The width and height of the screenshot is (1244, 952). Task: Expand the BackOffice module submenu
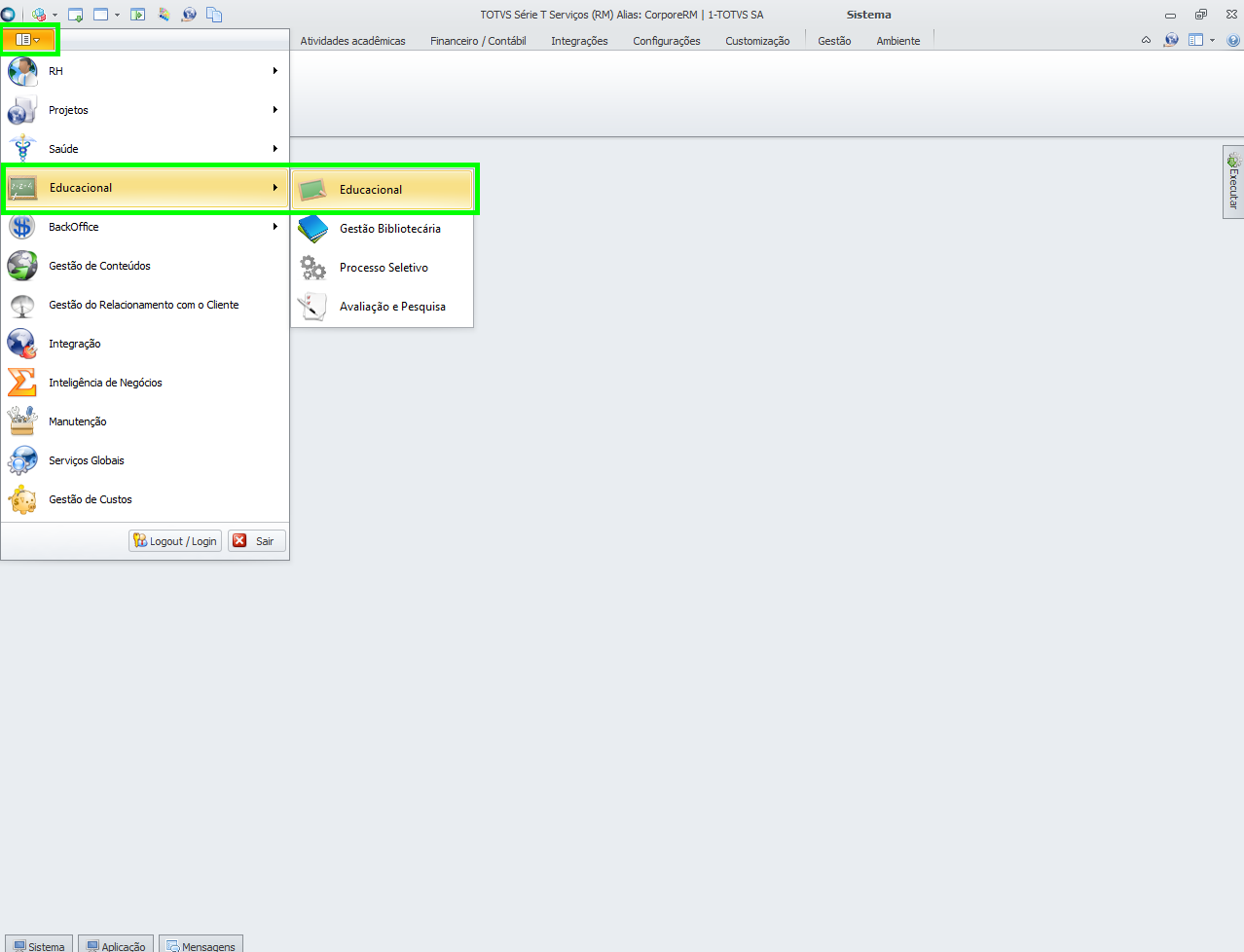(x=145, y=227)
